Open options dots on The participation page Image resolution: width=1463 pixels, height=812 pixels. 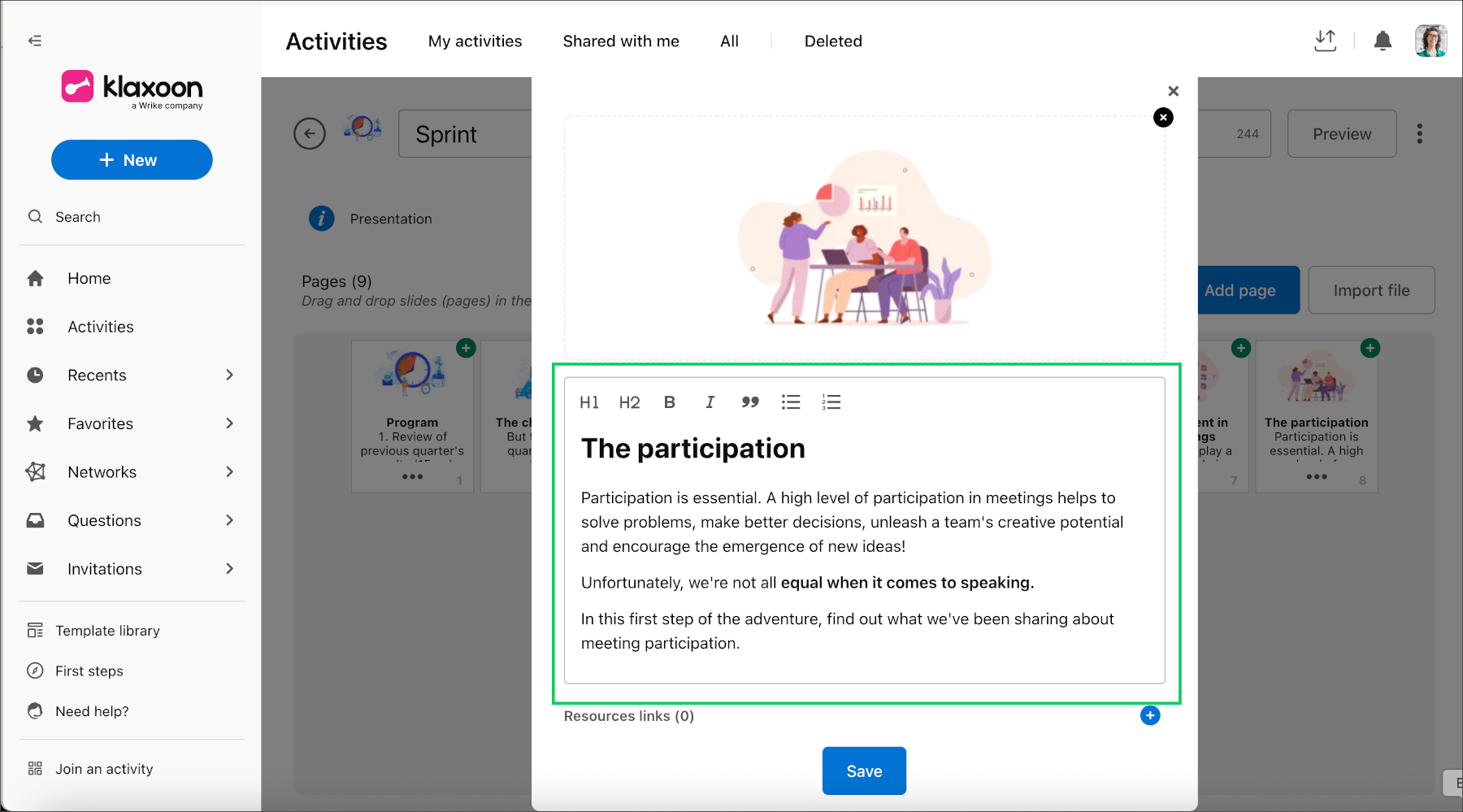click(x=1317, y=477)
